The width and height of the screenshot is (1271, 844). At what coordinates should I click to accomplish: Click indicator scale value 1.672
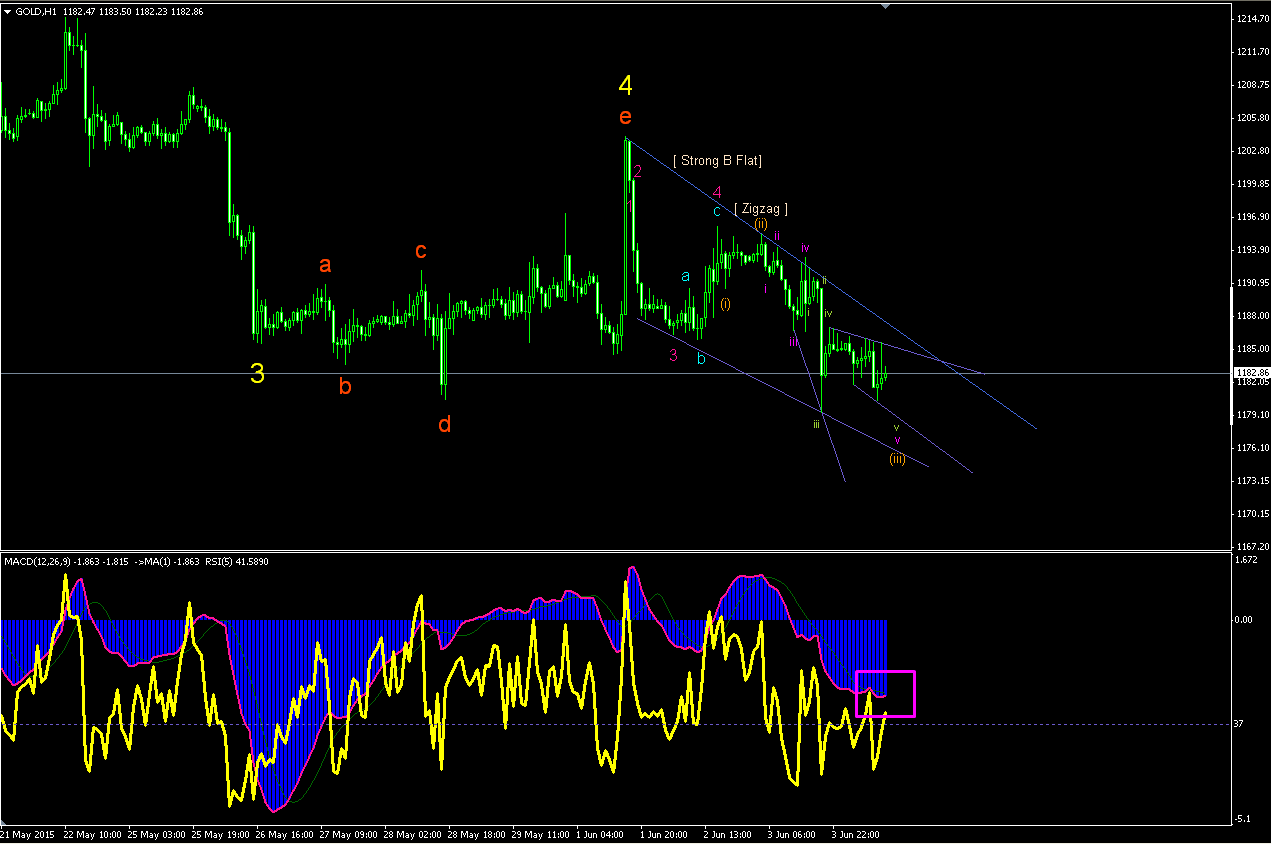(1246, 560)
